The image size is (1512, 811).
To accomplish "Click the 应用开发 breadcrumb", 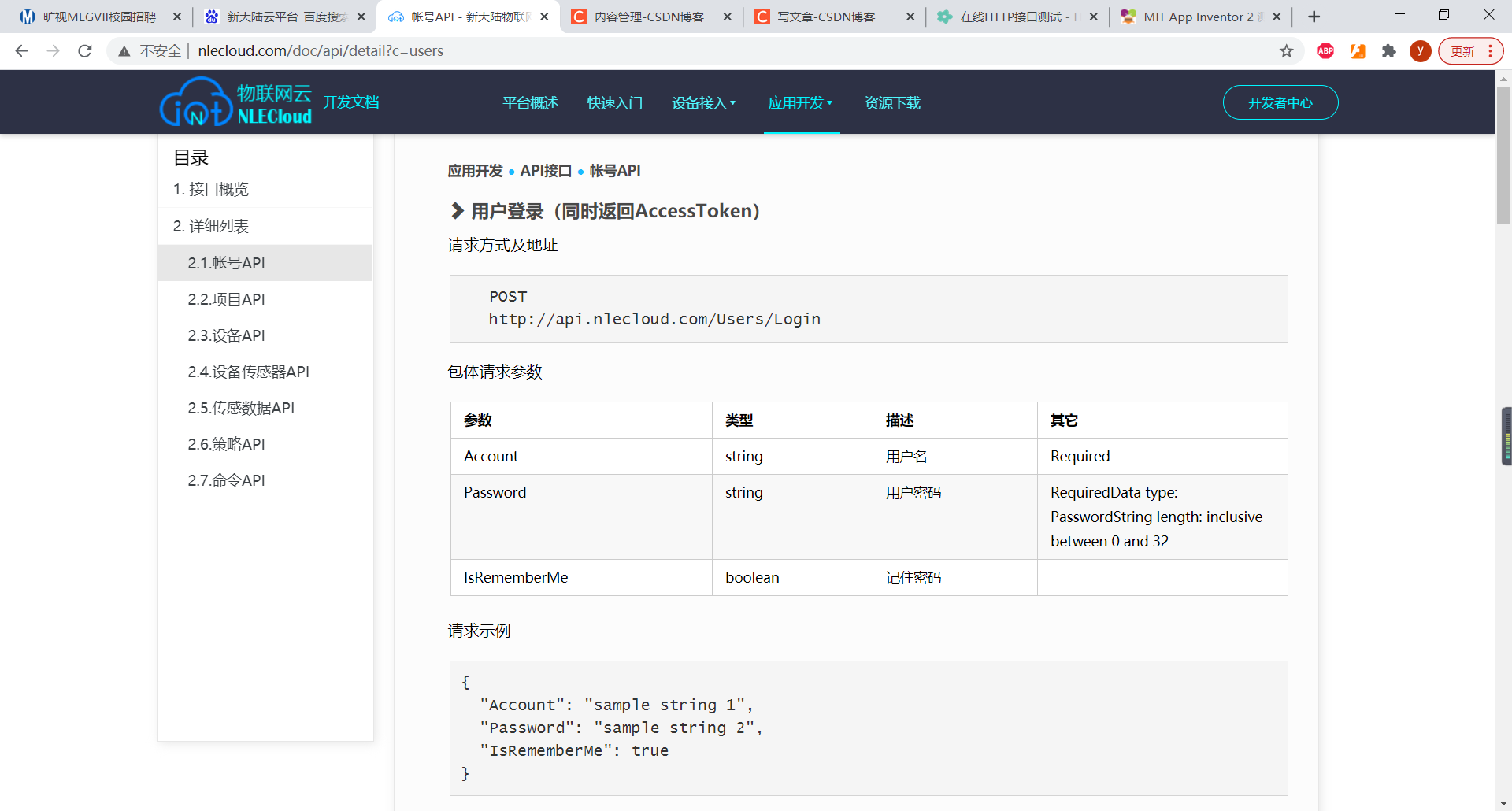I will point(475,171).
